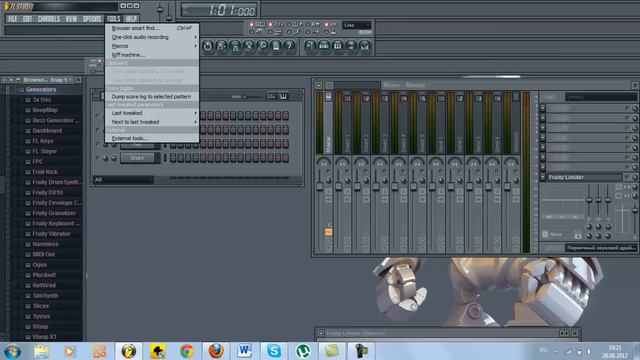Open the Options menu
Image resolution: width=640 pixels, height=360 pixels.
point(92,19)
